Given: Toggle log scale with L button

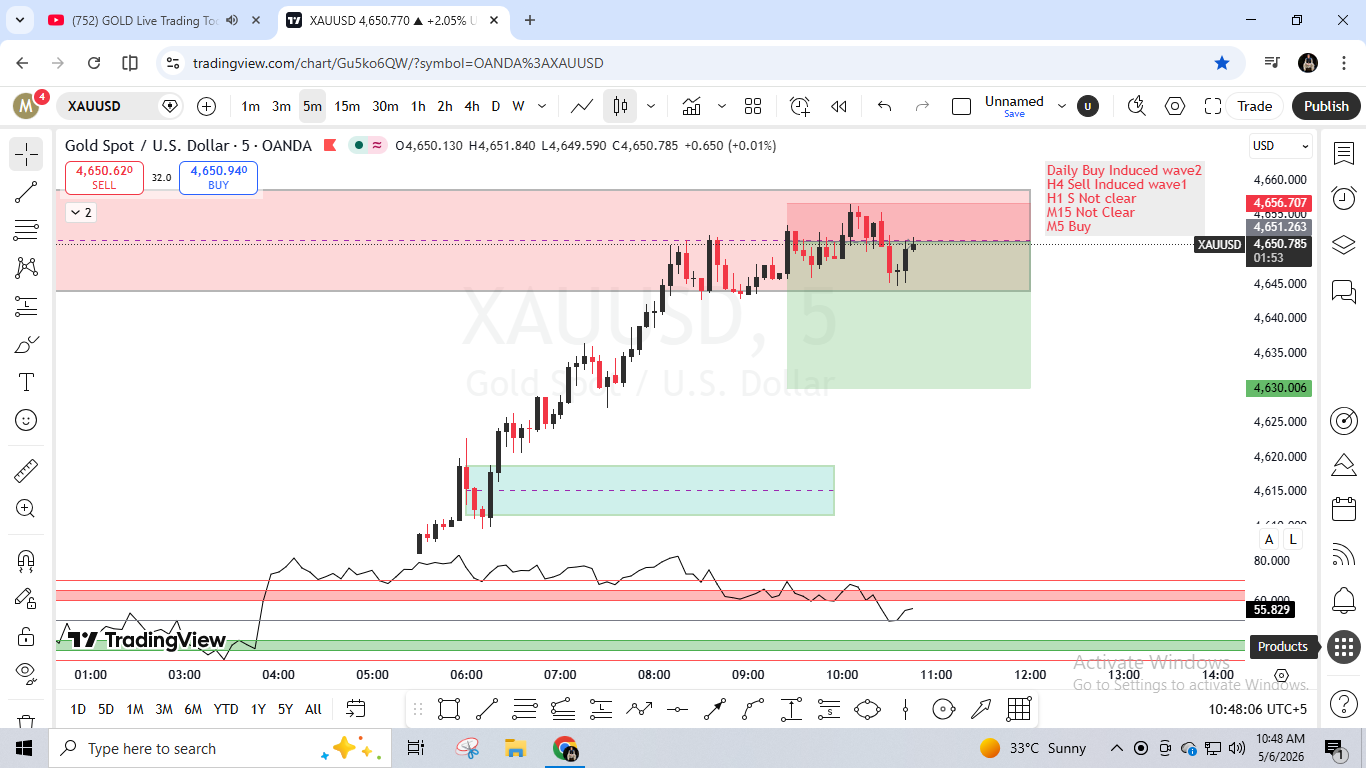Looking at the screenshot, I should tap(1292, 539).
